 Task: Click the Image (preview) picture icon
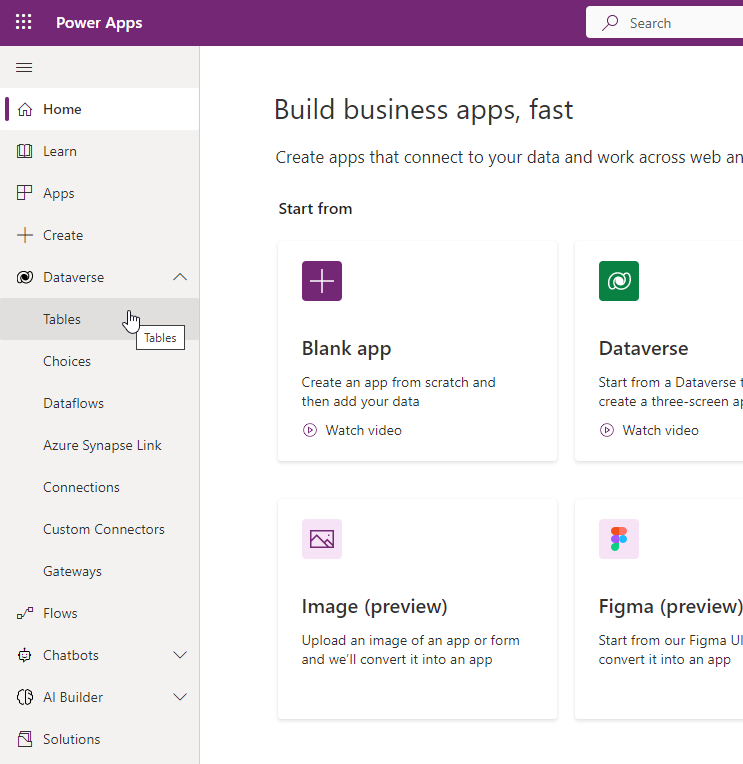tap(322, 539)
